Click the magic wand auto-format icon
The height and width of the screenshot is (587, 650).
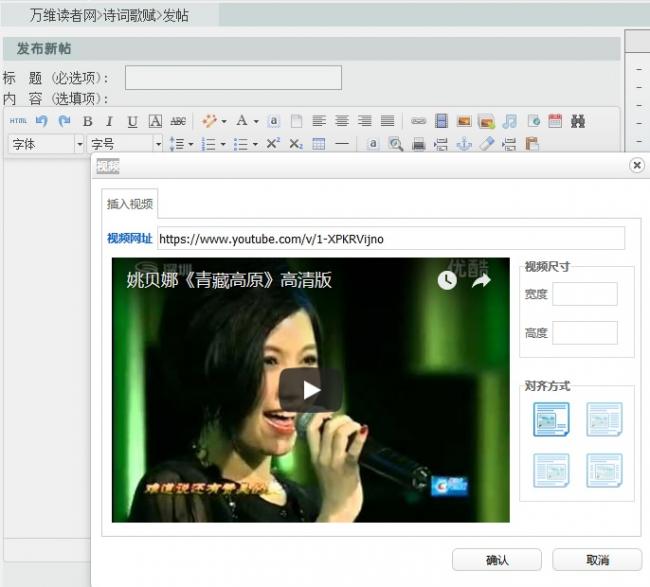[x=209, y=121]
